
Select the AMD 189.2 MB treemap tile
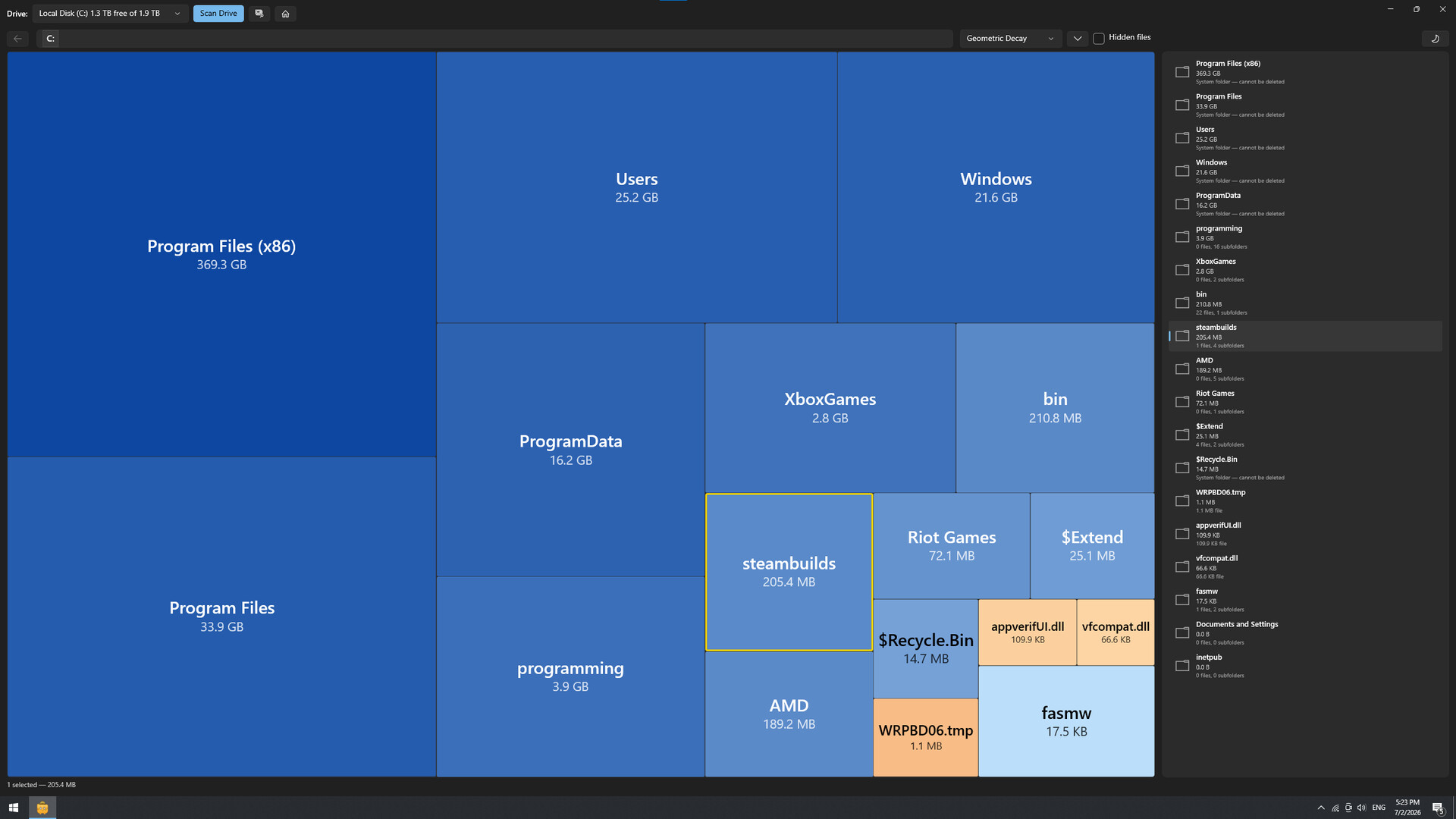[x=789, y=714]
